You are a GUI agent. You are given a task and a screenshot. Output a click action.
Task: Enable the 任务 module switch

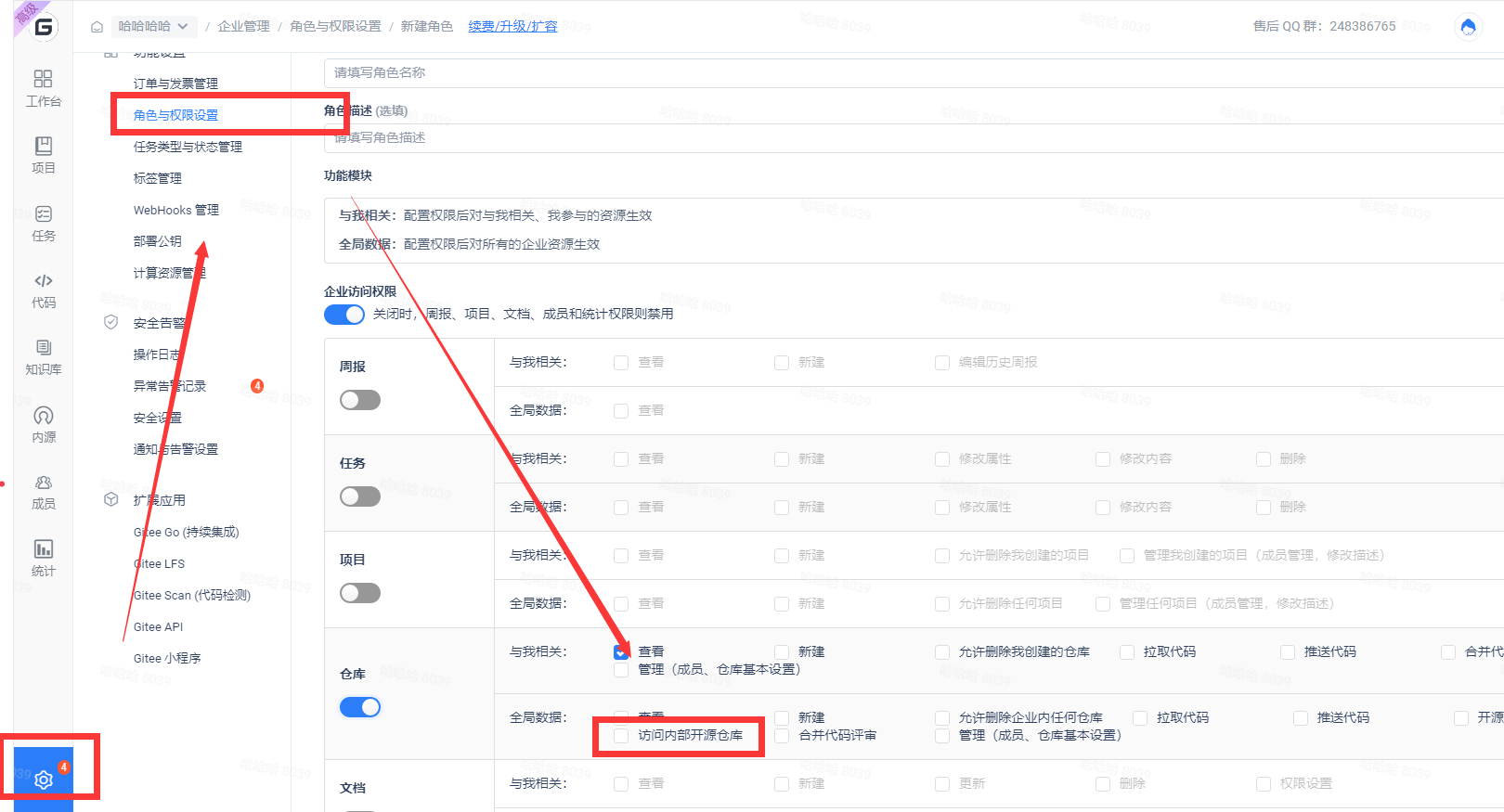coord(360,496)
